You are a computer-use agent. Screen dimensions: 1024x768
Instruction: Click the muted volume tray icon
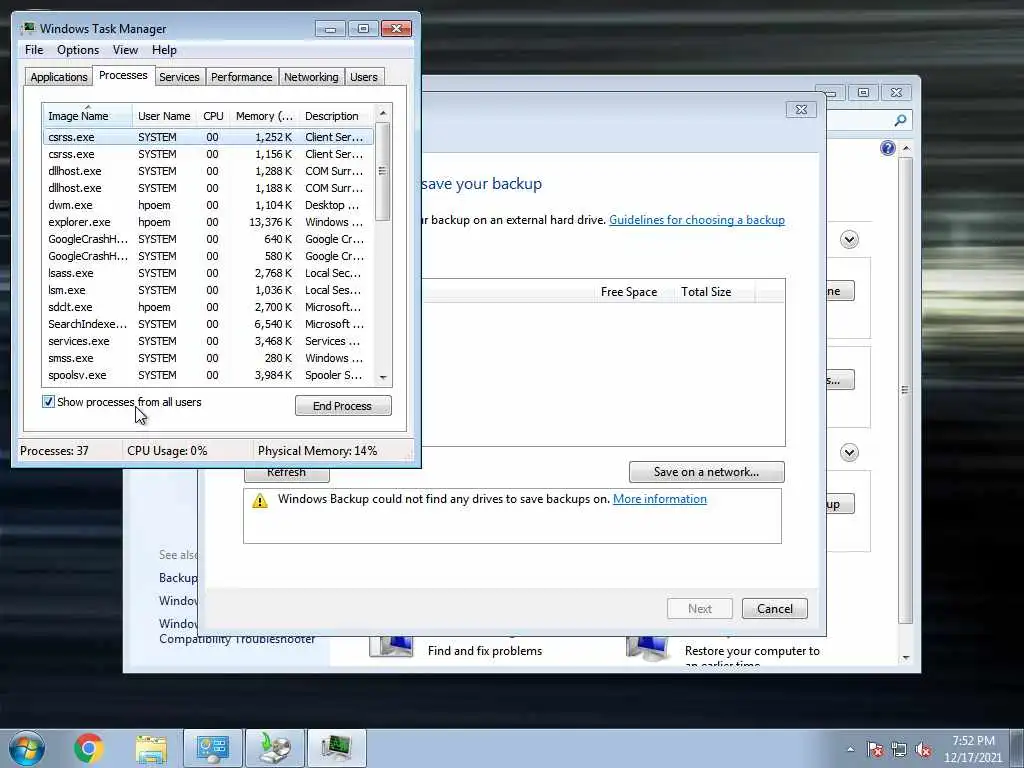(x=923, y=749)
